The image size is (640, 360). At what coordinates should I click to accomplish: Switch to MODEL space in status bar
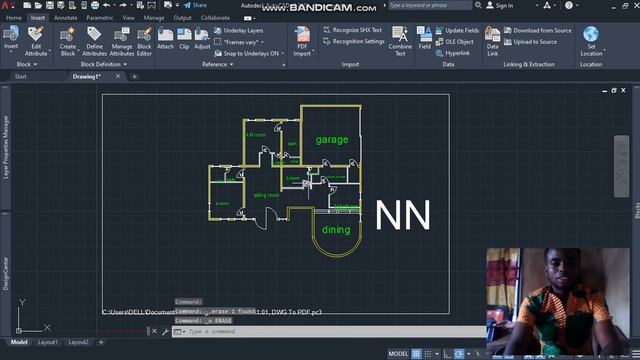point(398,353)
